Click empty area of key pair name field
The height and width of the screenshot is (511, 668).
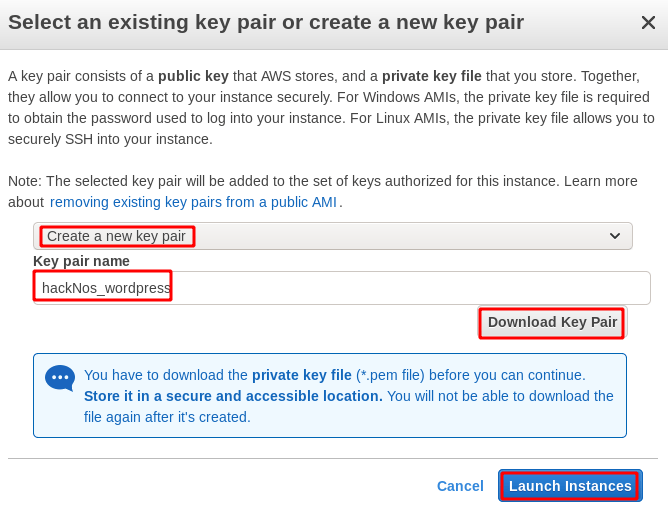409,288
